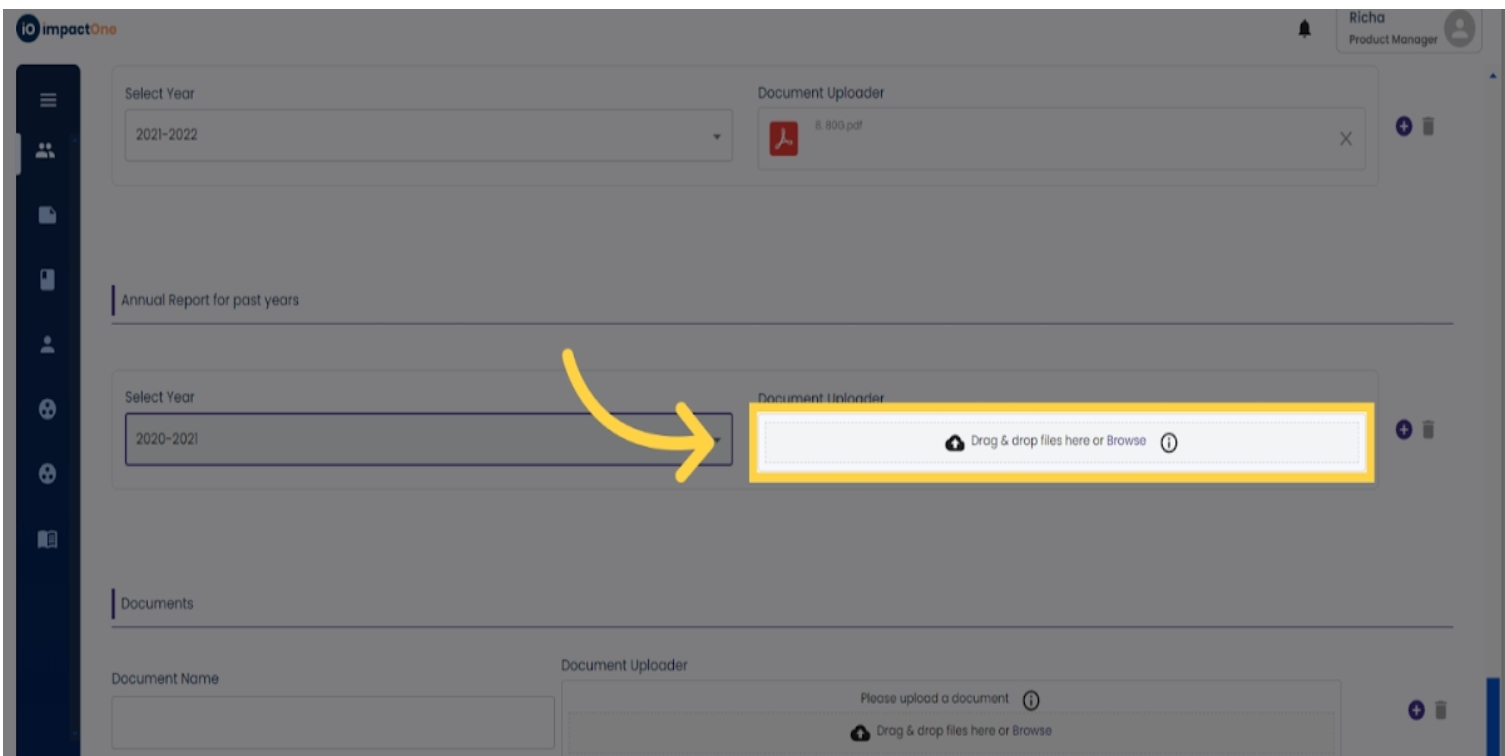Click the impactOne logo
1505x756 pixels.
tap(67, 30)
